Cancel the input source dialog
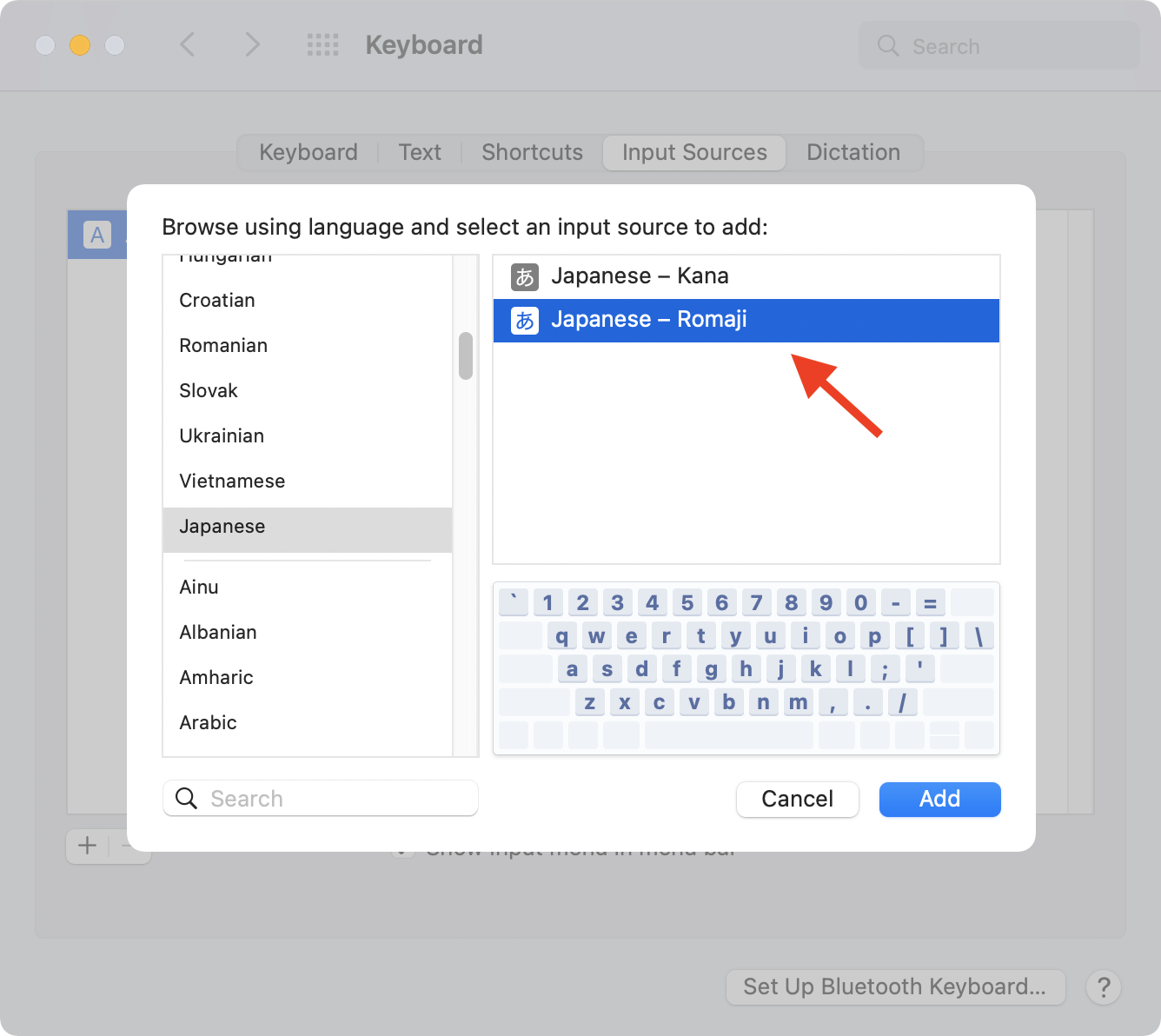Viewport: 1161px width, 1036px height. pos(797,799)
